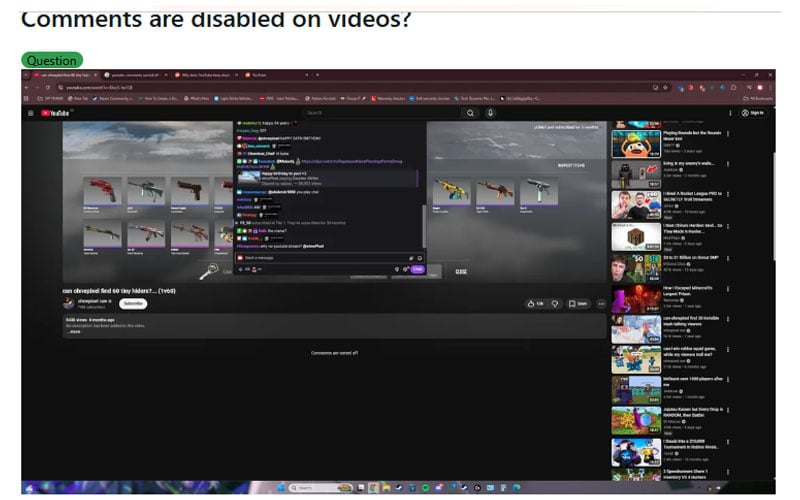This screenshot has width=800, height=500.
Task: Open more actions ellipsis beside the Save button
Action: point(601,303)
